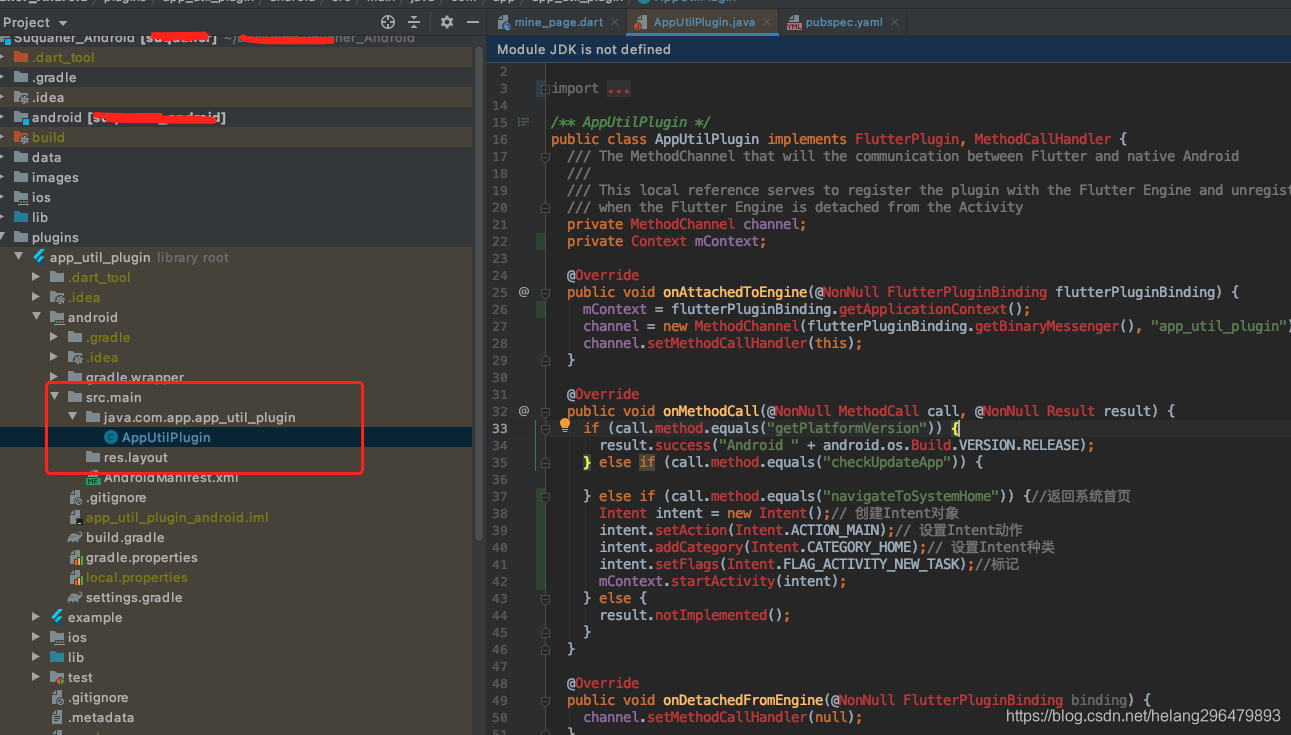Click the file icon beside .metadata
Viewport: 1291px width, 735px height.
[x=57, y=717]
